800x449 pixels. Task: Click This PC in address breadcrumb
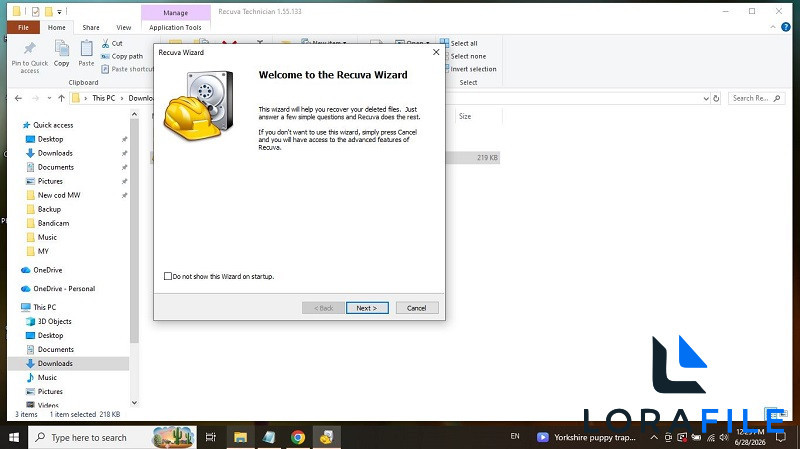pos(104,98)
